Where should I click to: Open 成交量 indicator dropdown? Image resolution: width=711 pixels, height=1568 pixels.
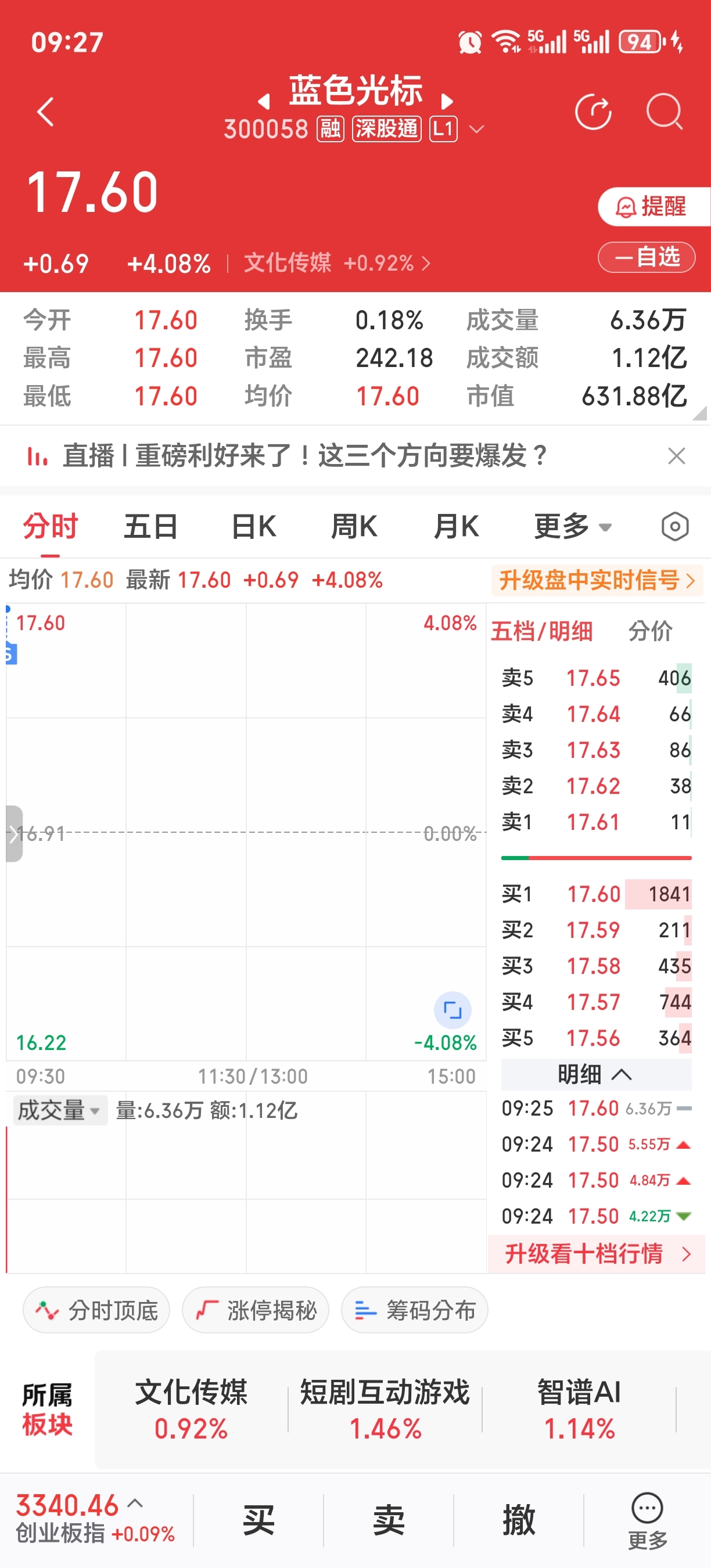pos(60,1110)
